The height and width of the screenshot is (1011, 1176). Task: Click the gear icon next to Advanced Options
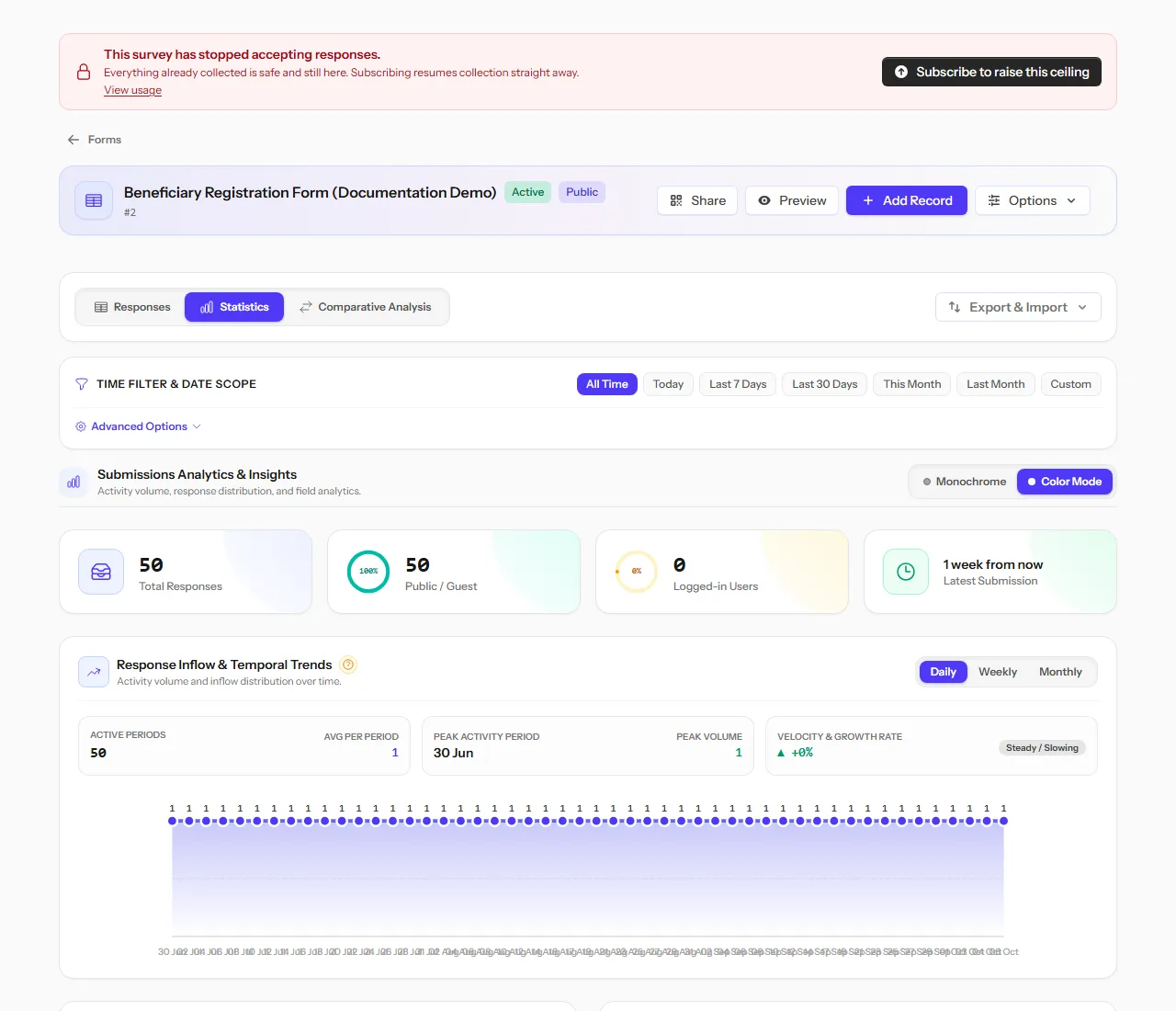point(81,426)
